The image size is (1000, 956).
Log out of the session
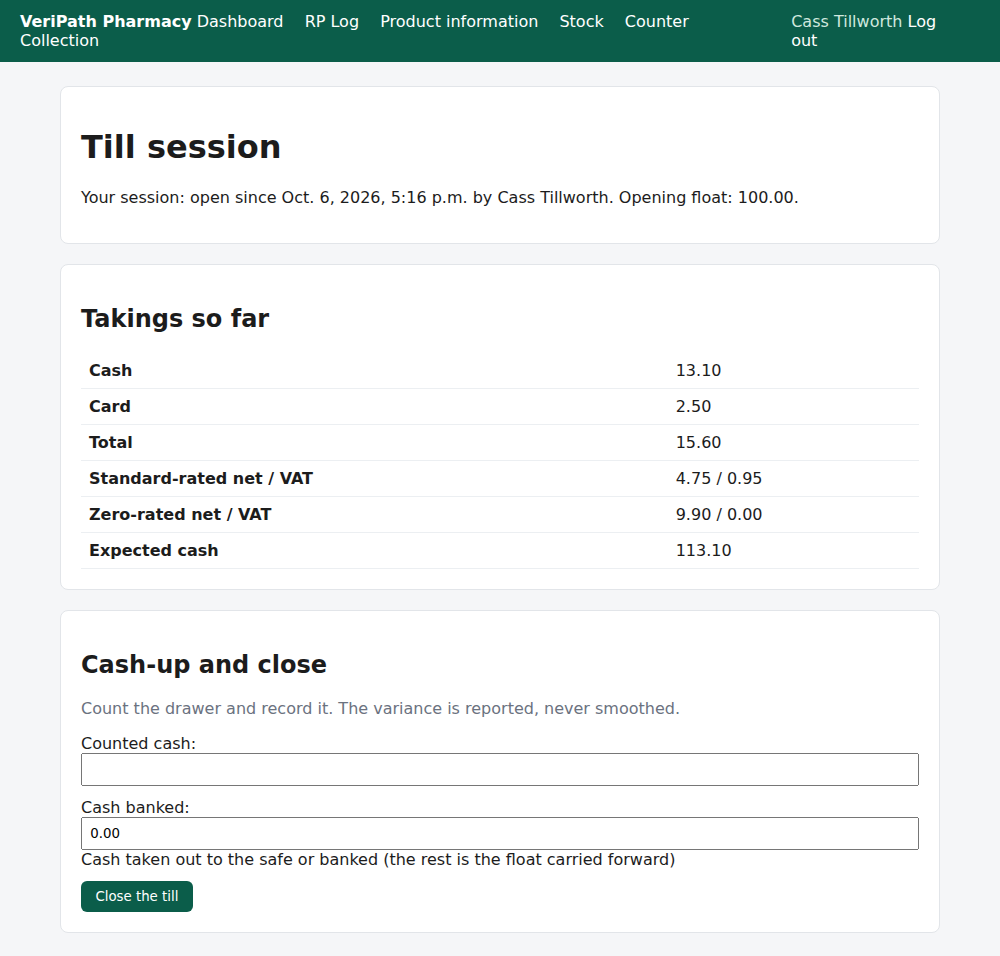click(922, 21)
